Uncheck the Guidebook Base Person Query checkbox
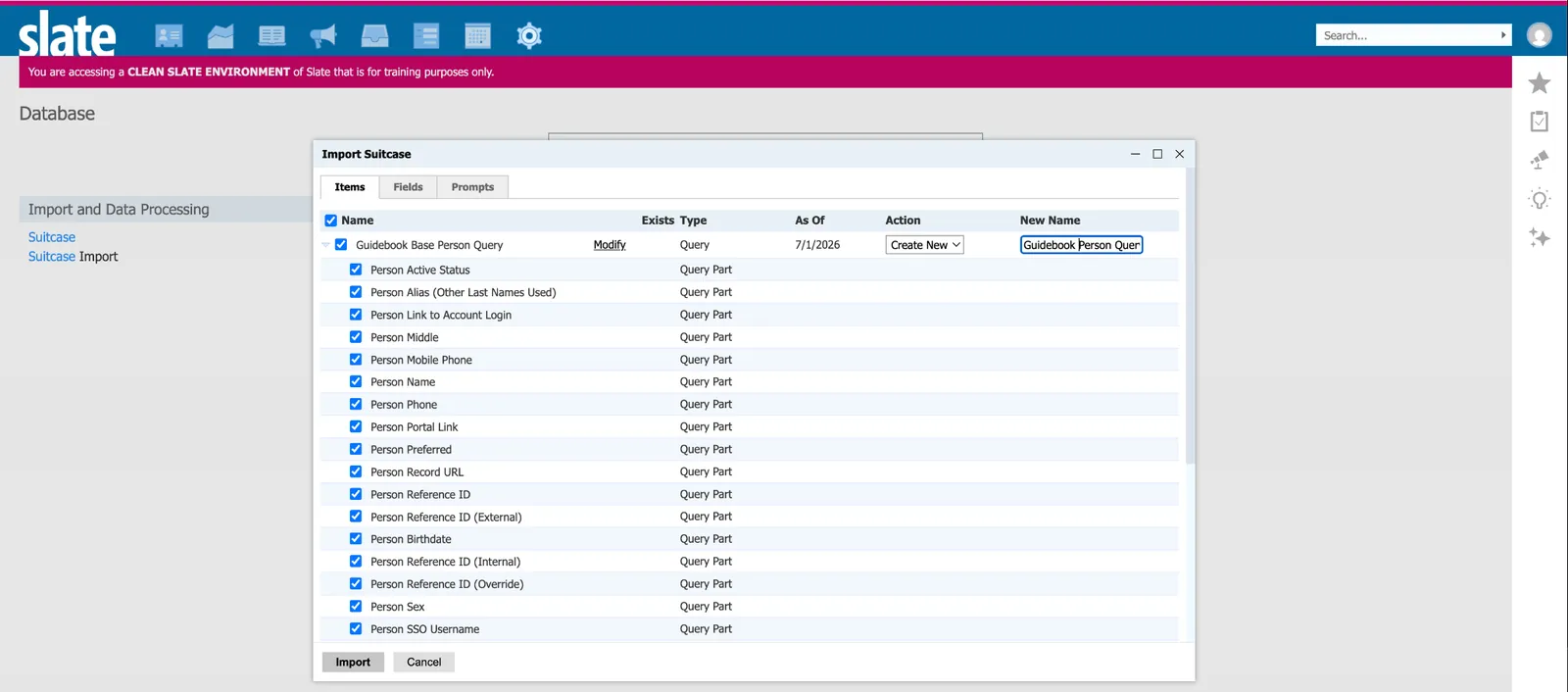Image resolution: width=1568 pixels, height=692 pixels. [x=341, y=245]
